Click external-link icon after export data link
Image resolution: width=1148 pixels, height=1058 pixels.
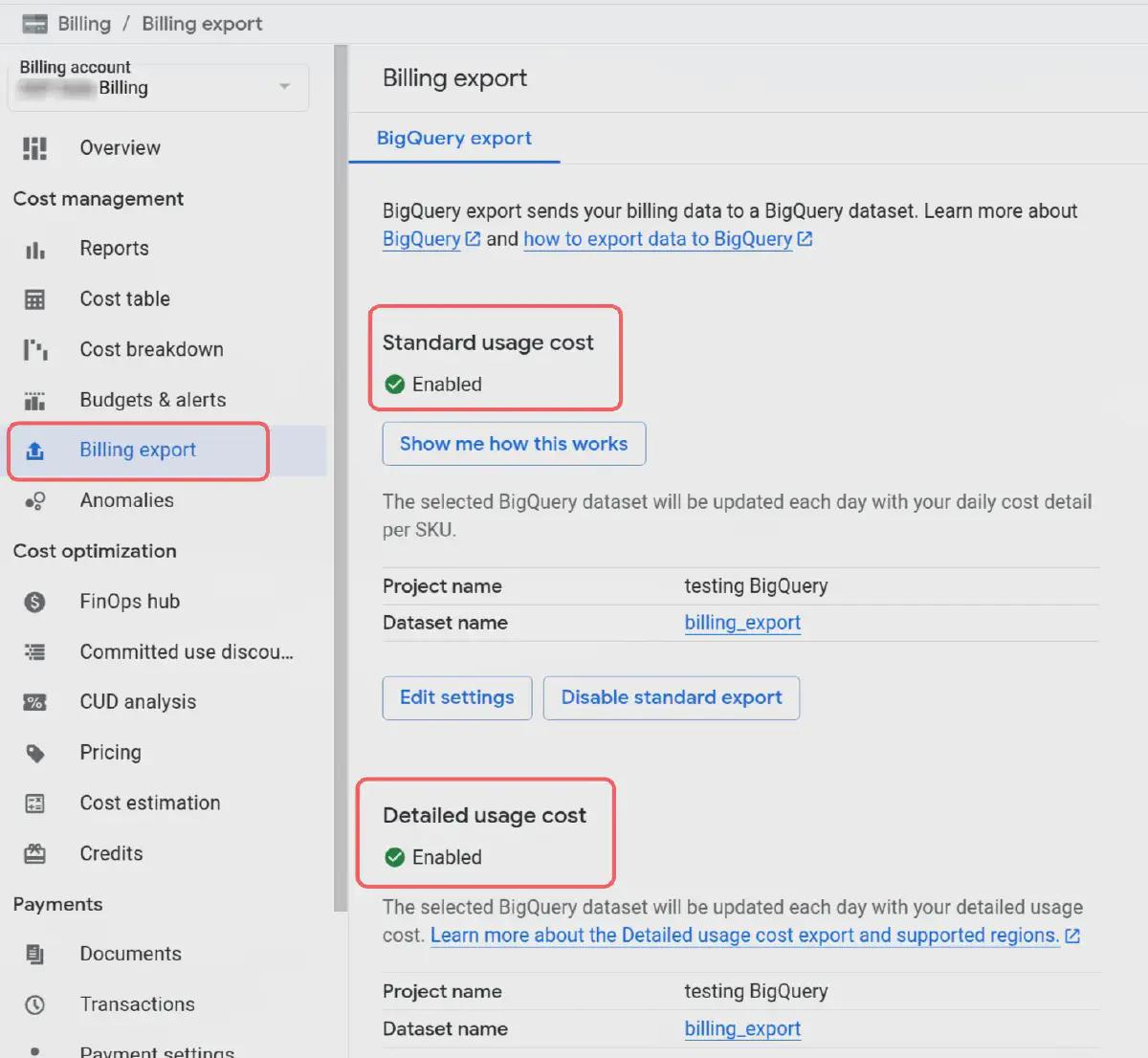[x=805, y=239]
